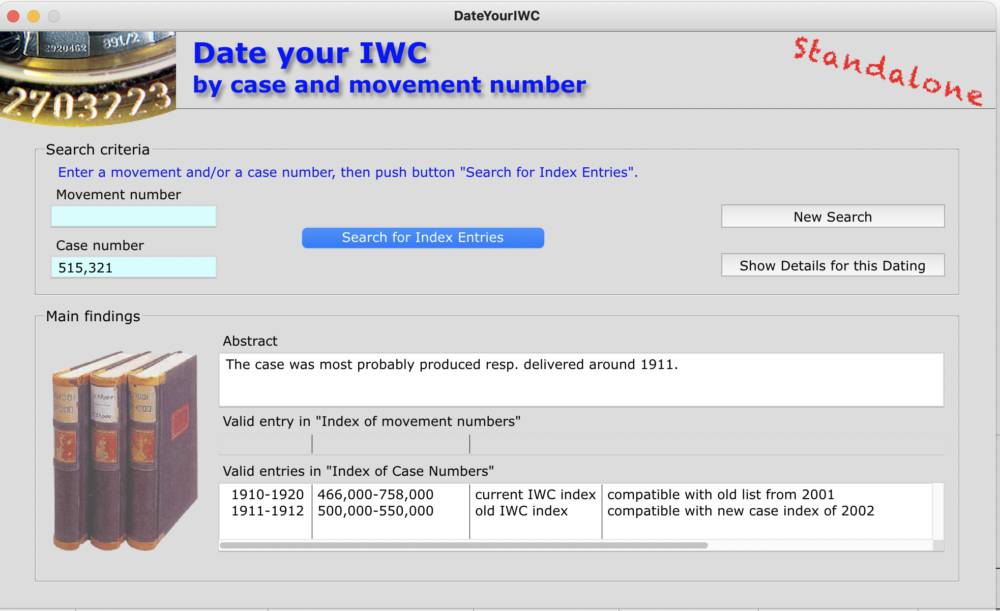The height and width of the screenshot is (611, 1000).
Task: Click the 'Valid entry in "Index of movement numbers"' label
Action: click(372, 422)
